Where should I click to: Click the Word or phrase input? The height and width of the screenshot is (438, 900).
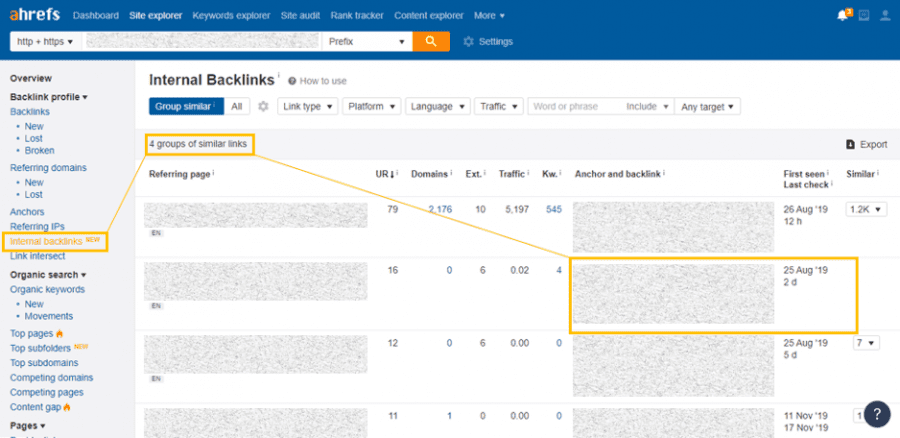click(574, 106)
